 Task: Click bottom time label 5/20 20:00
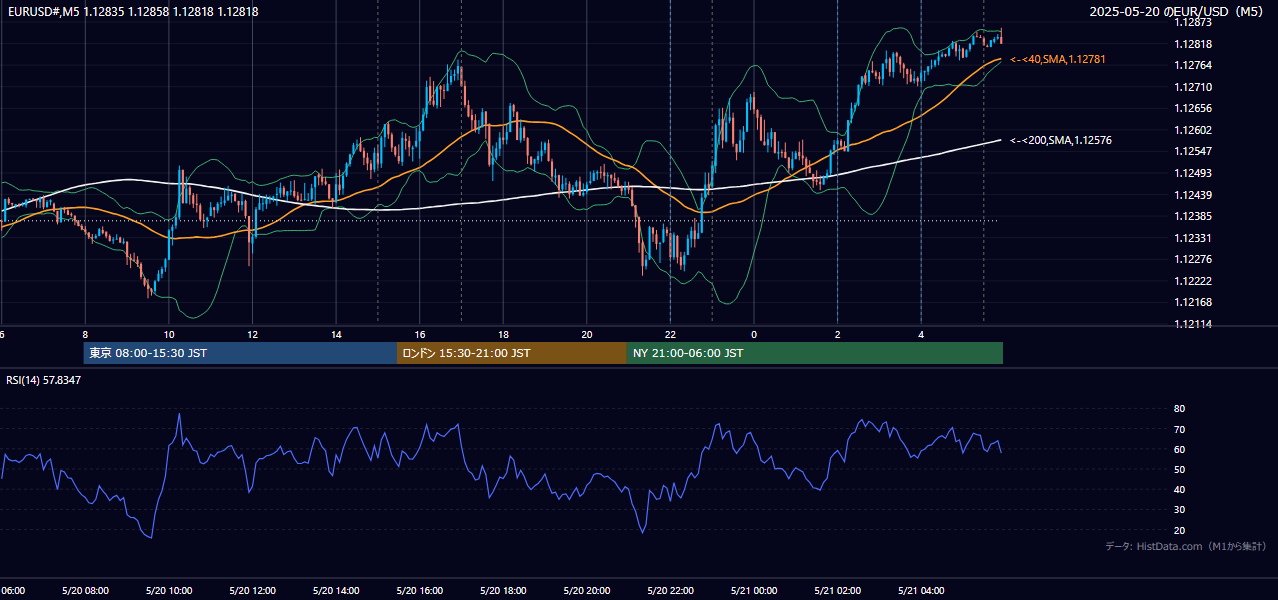587,591
